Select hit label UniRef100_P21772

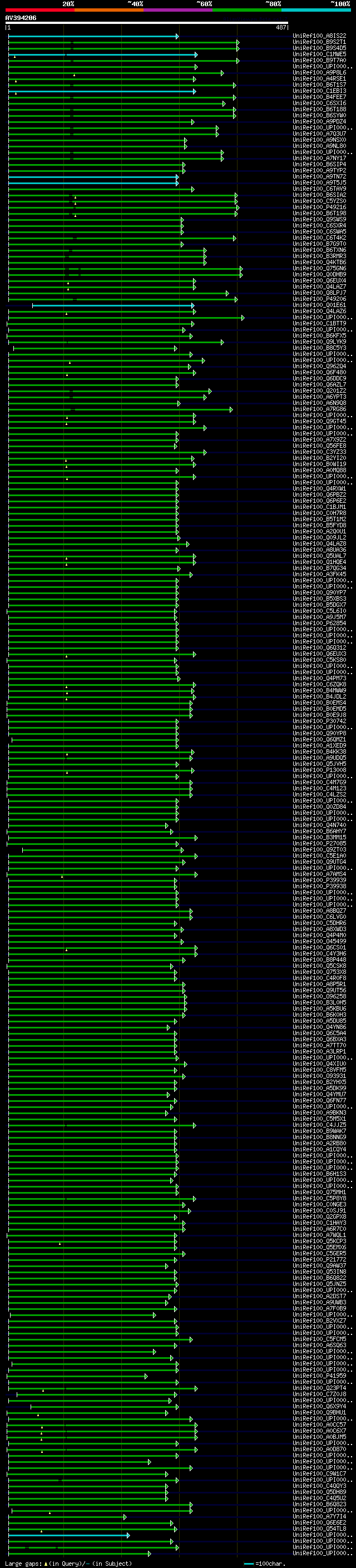(x=319, y=1259)
